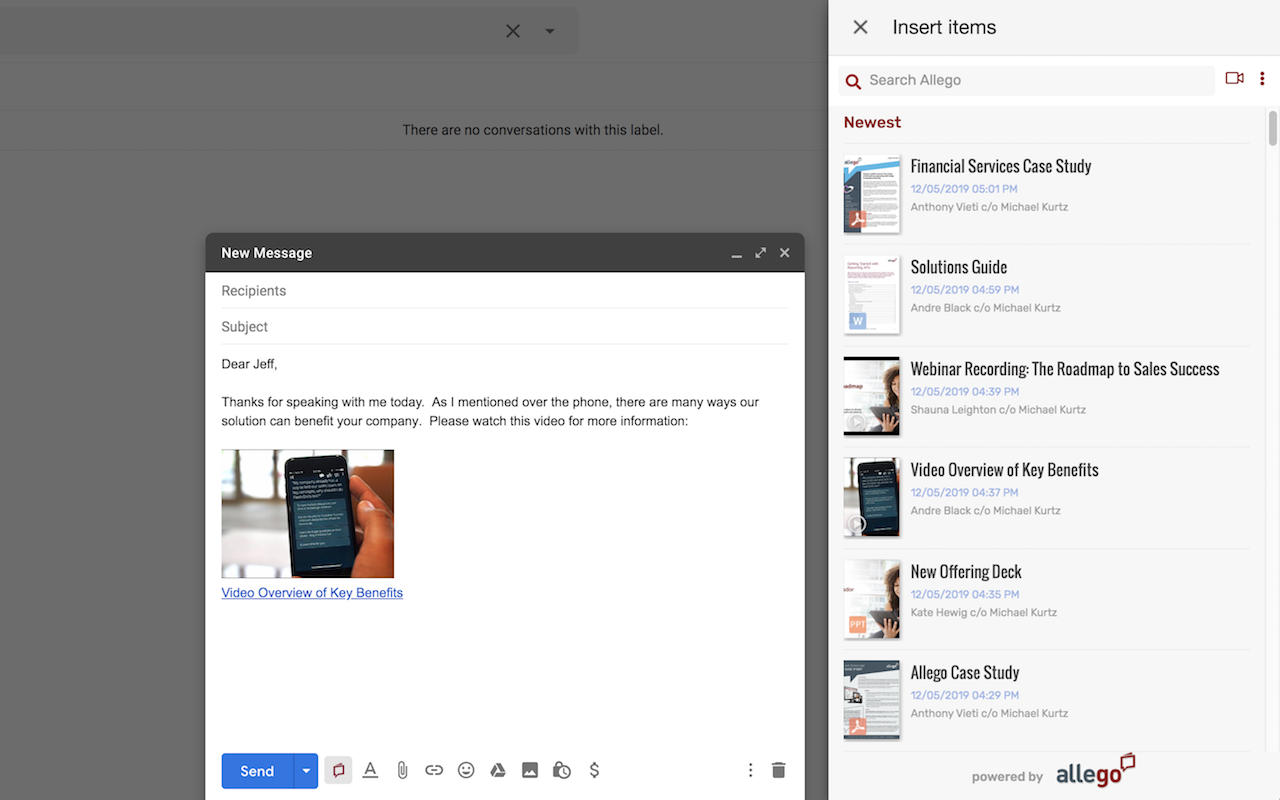1280x800 pixels.
Task: Close the Insert items panel
Action: tap(860, 27)
